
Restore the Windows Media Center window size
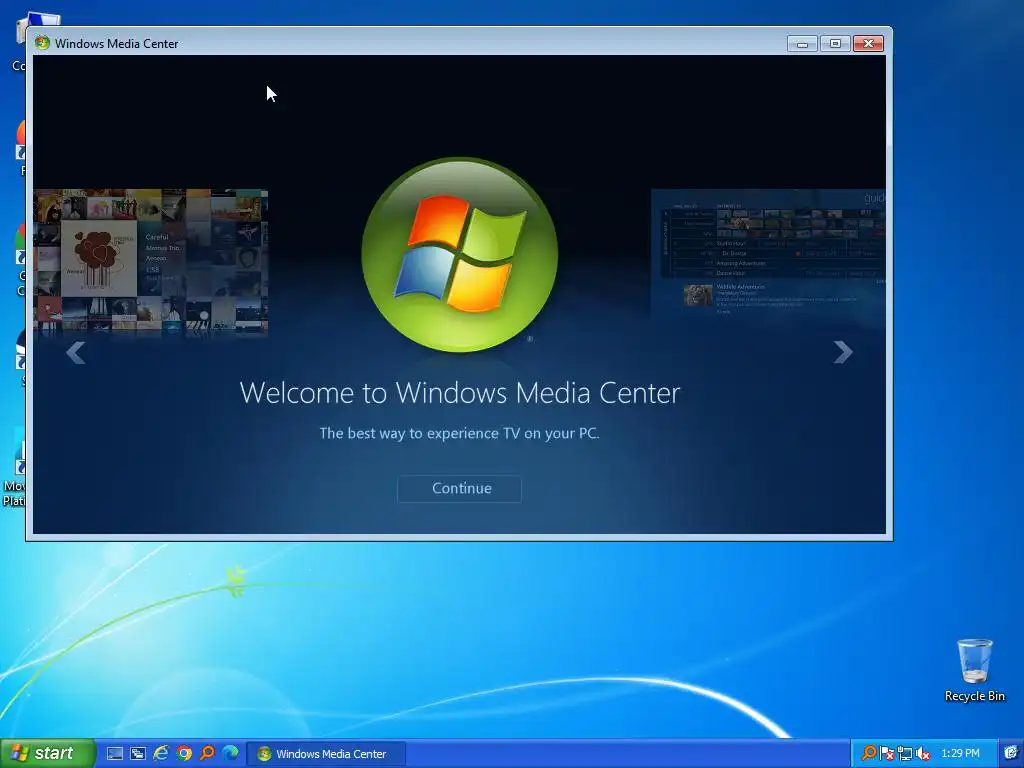click(835, 44)
